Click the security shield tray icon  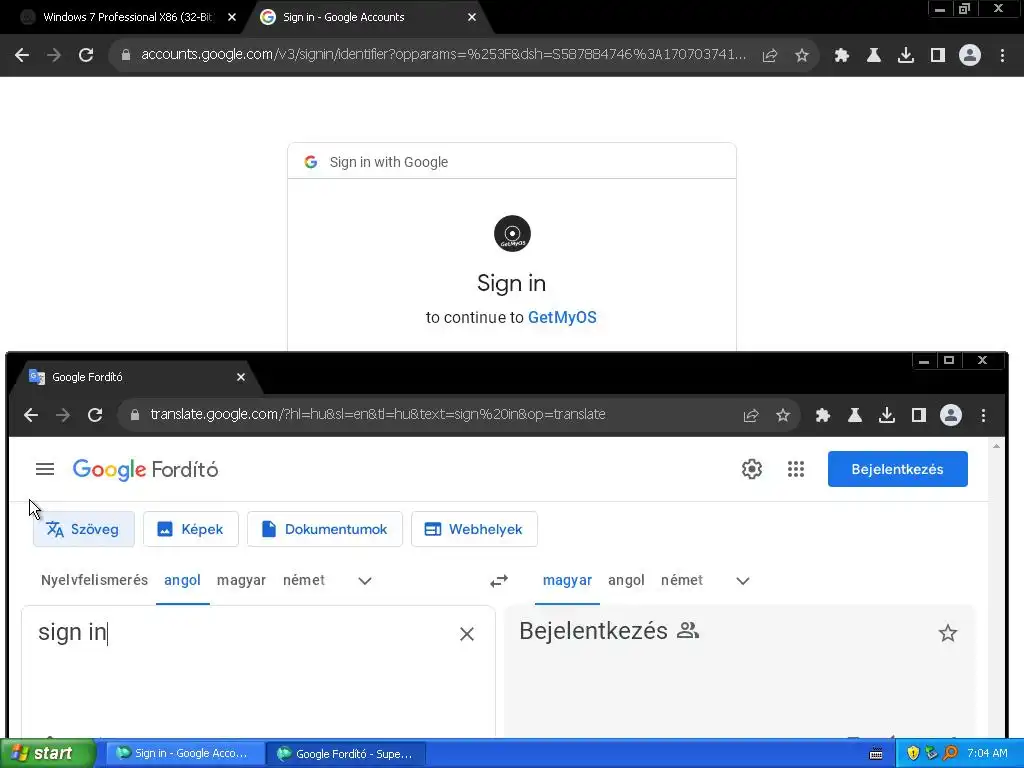pyautogui.click(x=913, y=753)
